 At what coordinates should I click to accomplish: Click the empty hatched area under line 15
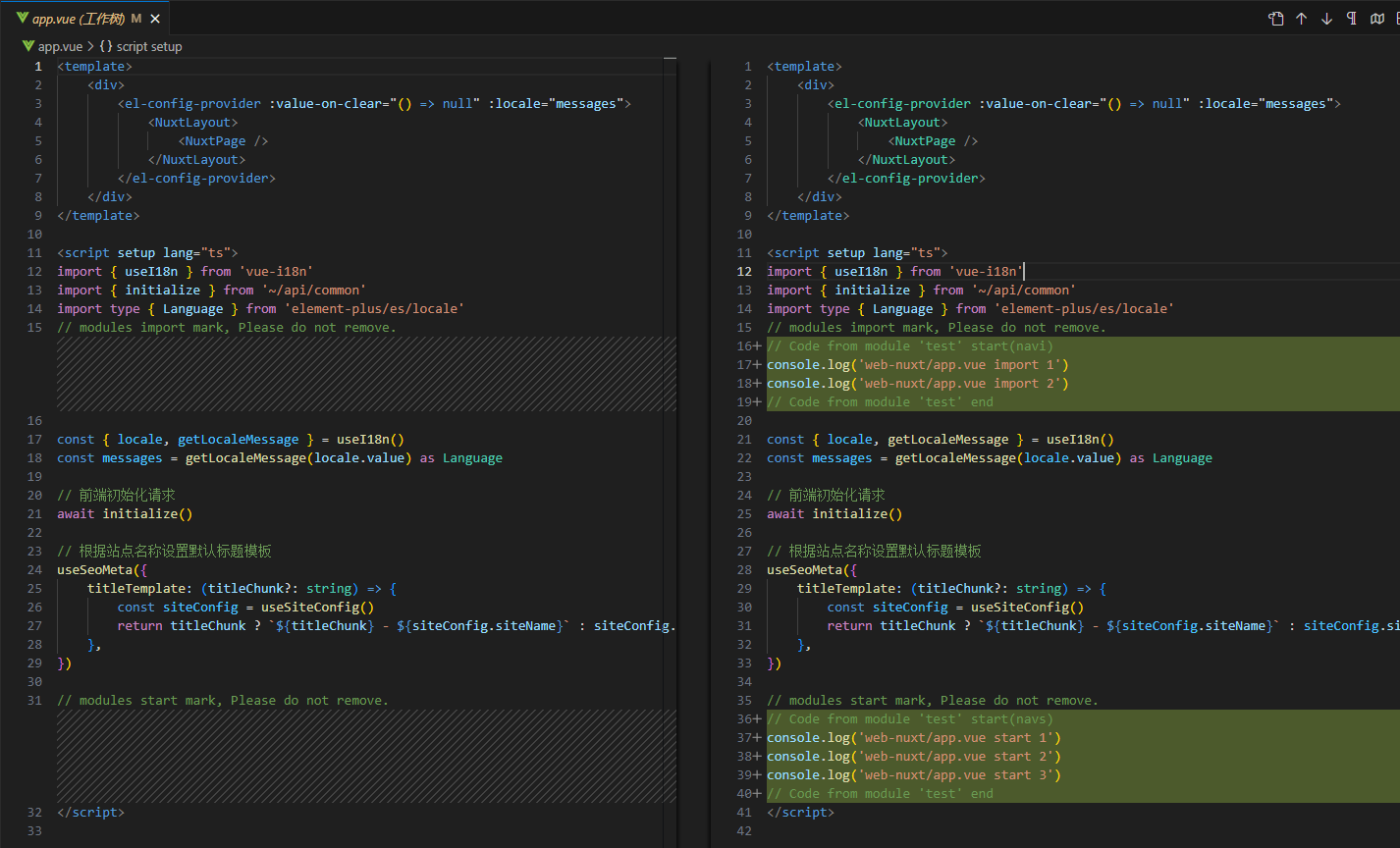pyautogui.click(x=365, y=373)
